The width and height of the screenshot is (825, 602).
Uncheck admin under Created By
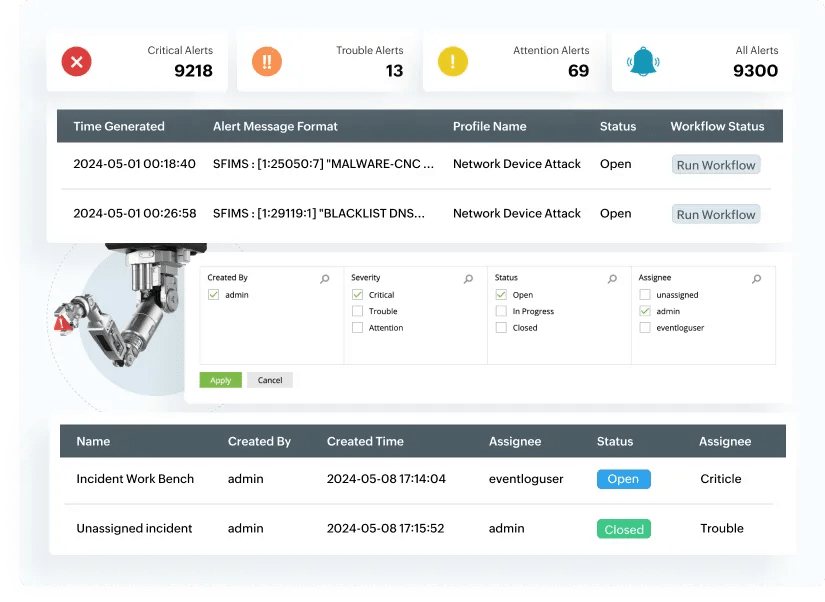coord(213,295)
